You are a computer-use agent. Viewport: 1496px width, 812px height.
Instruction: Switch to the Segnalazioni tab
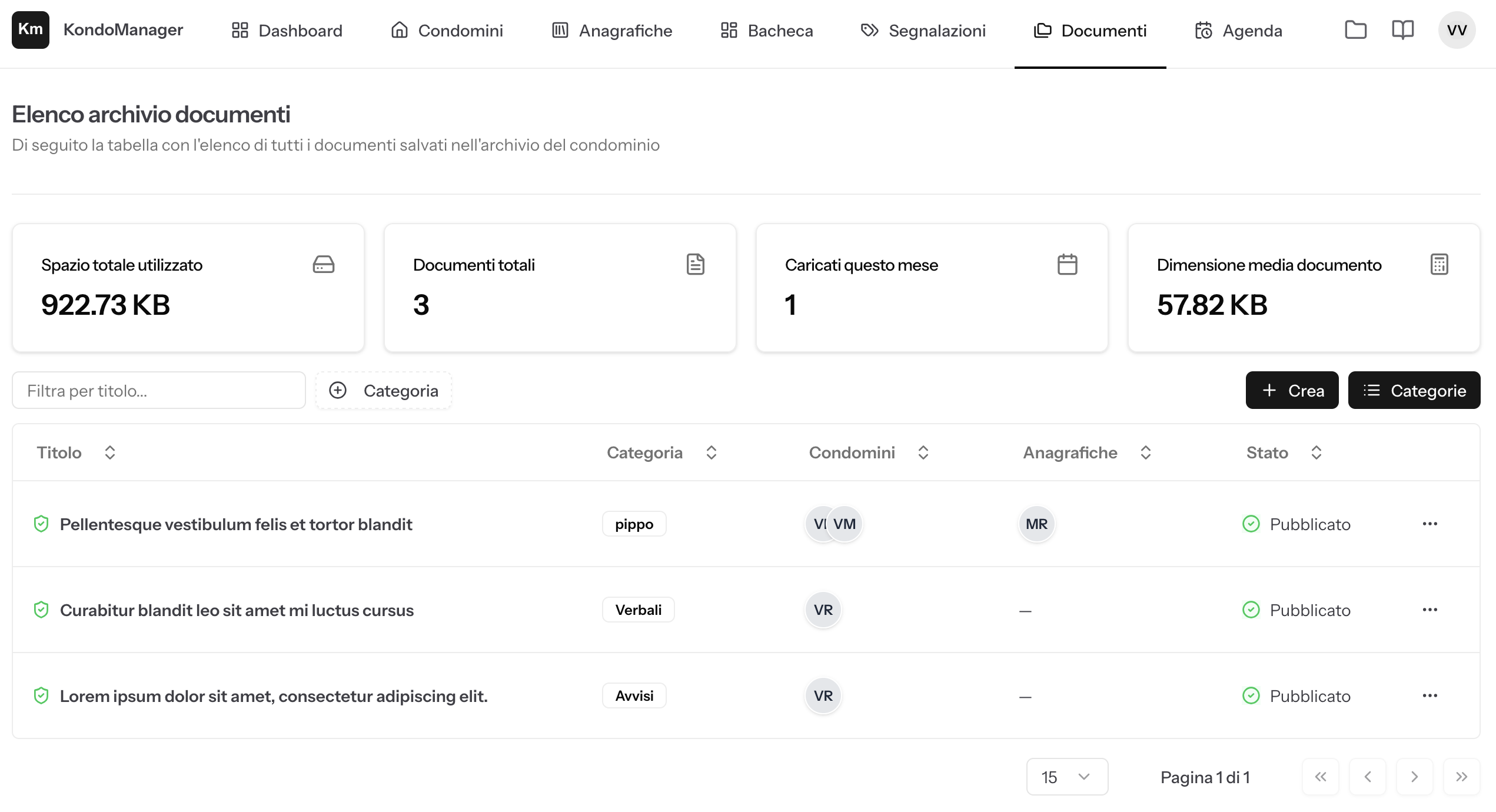[923, 31]
